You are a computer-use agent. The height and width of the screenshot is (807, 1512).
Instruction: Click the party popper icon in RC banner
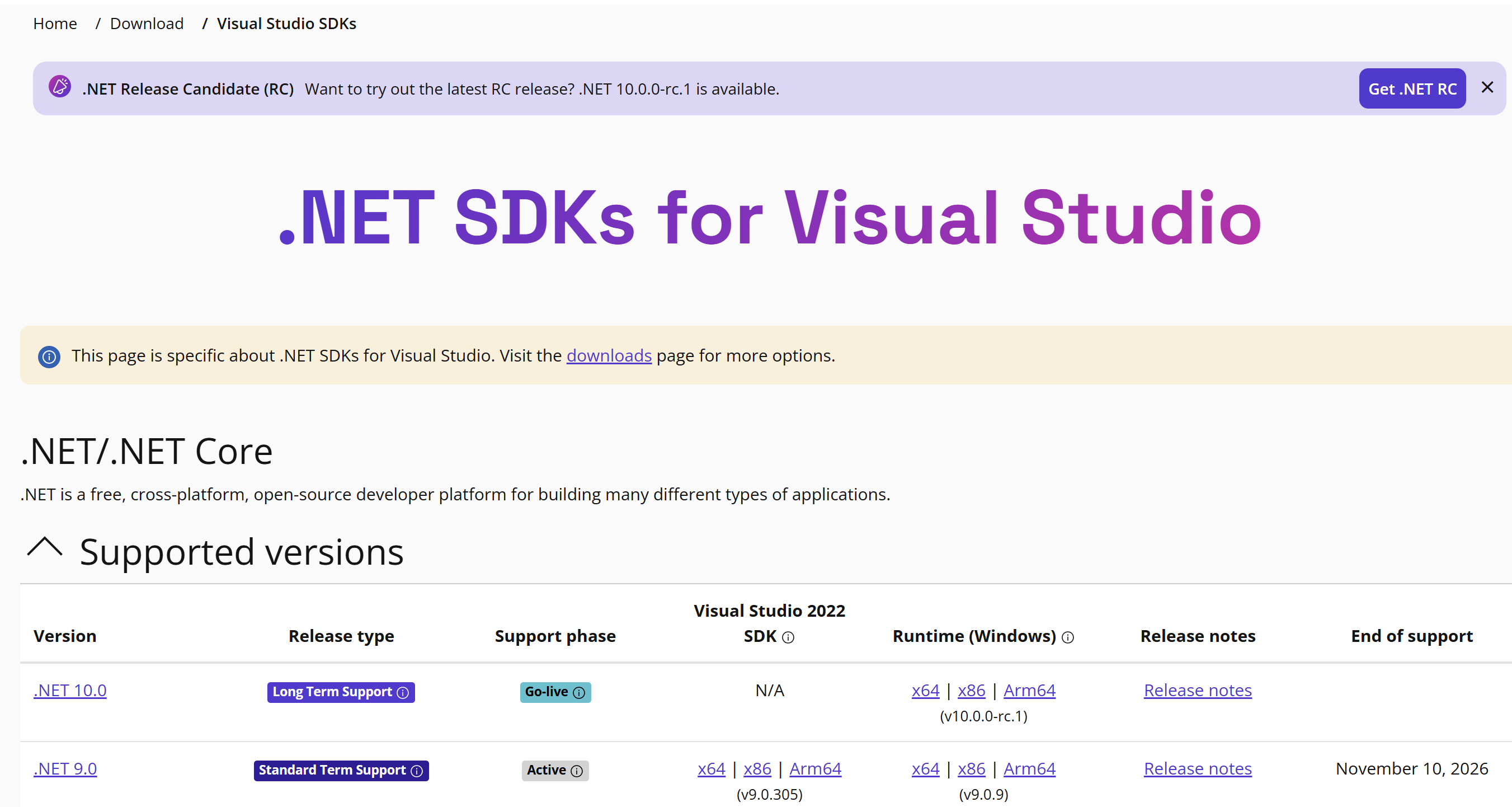60,87
